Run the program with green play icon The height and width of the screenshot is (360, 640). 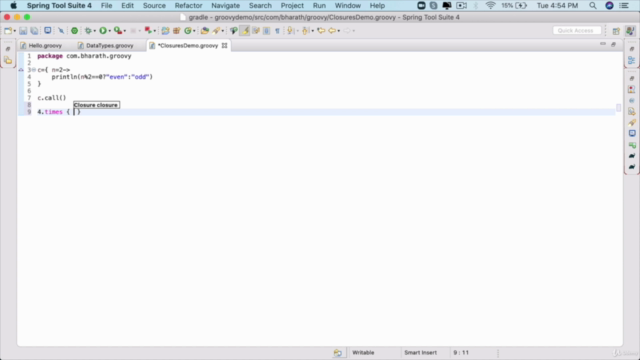[x=103, y=31]
